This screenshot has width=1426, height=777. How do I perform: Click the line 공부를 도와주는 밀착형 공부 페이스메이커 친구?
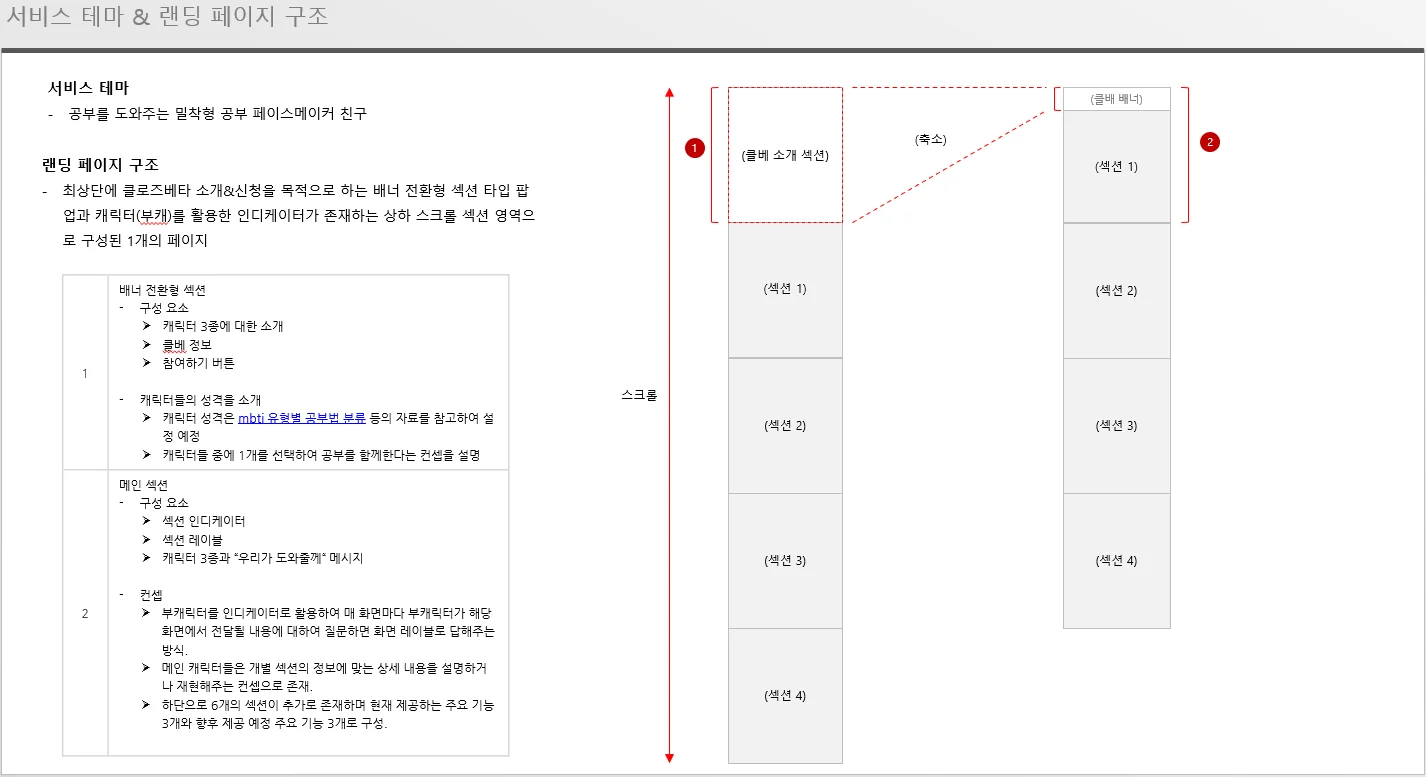click(x=218, y=114)
